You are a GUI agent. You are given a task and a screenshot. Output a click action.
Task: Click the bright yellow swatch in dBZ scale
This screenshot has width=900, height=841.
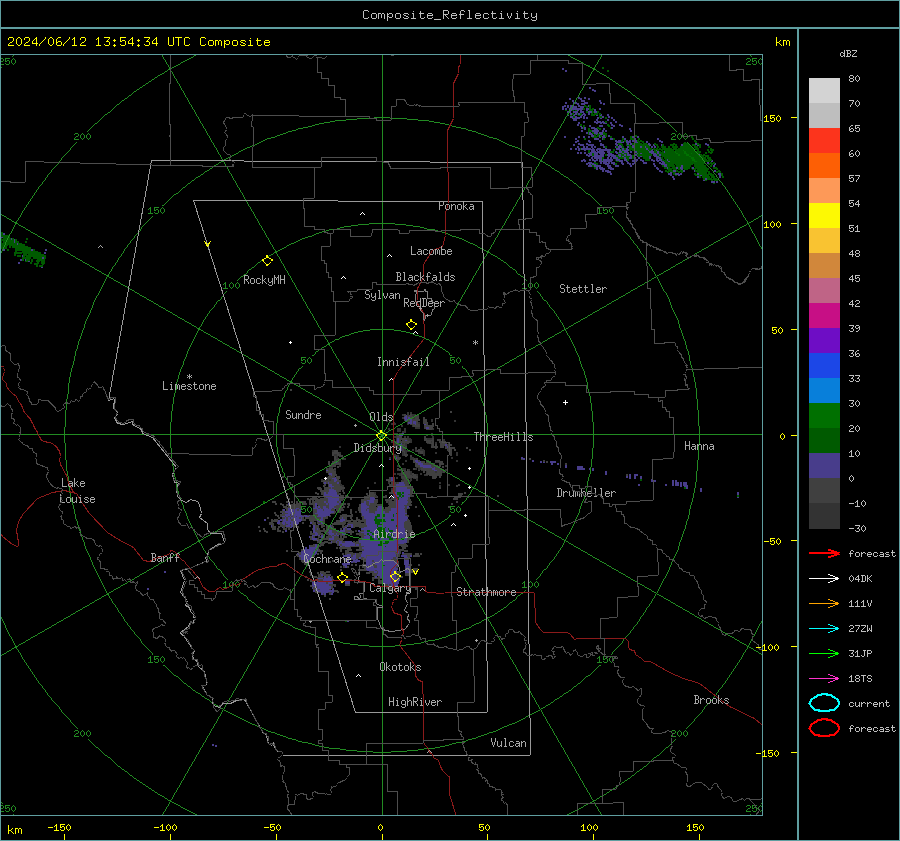click(824, 215)
